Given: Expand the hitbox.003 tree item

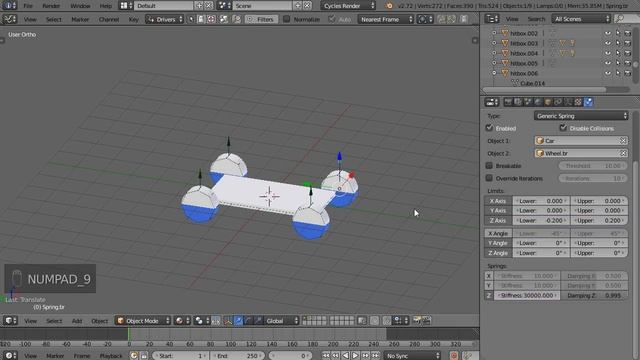Looking at the screenshot, I should [494, 43].
